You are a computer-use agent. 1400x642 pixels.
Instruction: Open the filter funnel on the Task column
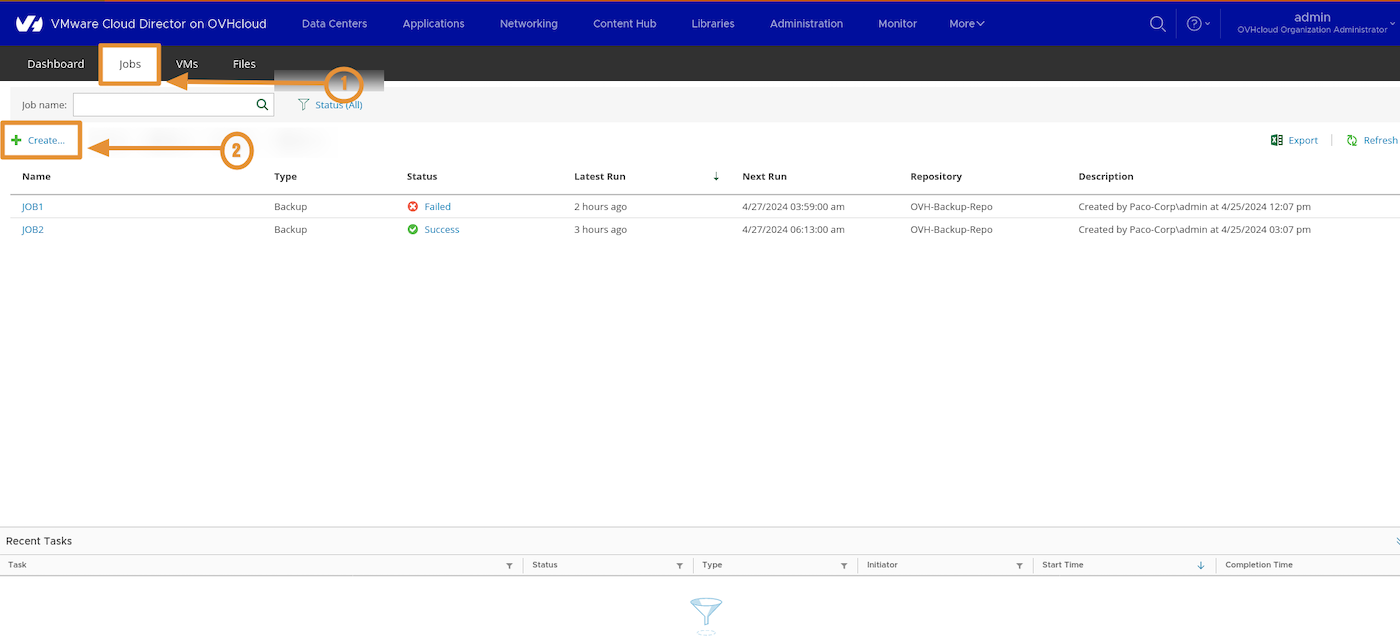[508, 565]
